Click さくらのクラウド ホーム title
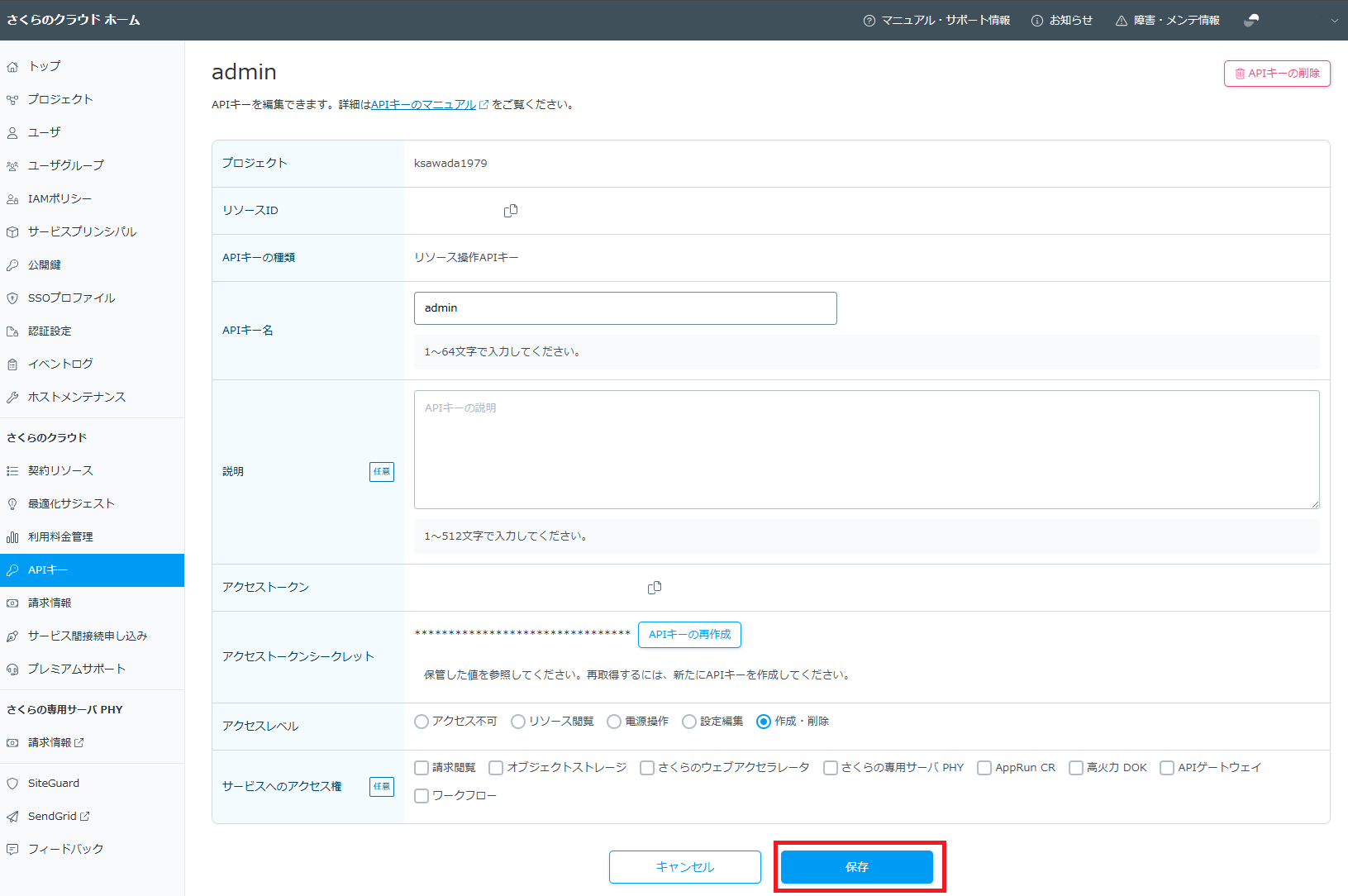1348x896 pixels. tap(74, 20)
